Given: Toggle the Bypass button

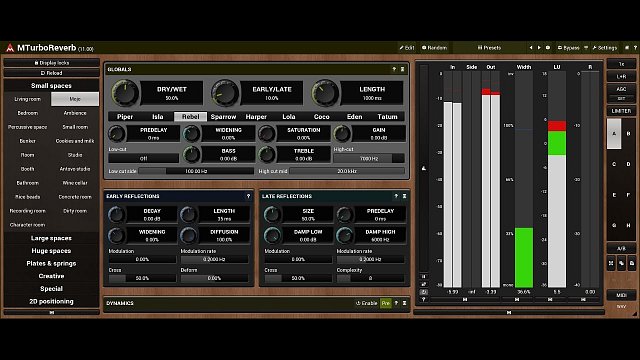Looking at the screenshot, I should coord(569,48).
